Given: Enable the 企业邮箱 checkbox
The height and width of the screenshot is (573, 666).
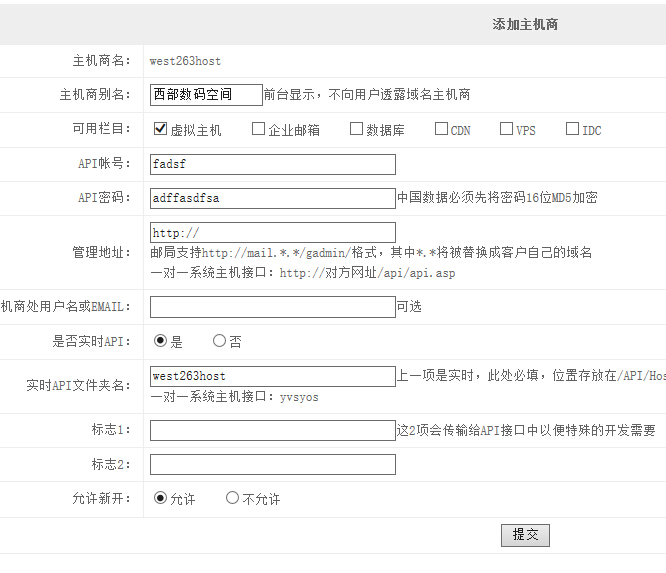Looking at the screenshot, I should [258, 129].
